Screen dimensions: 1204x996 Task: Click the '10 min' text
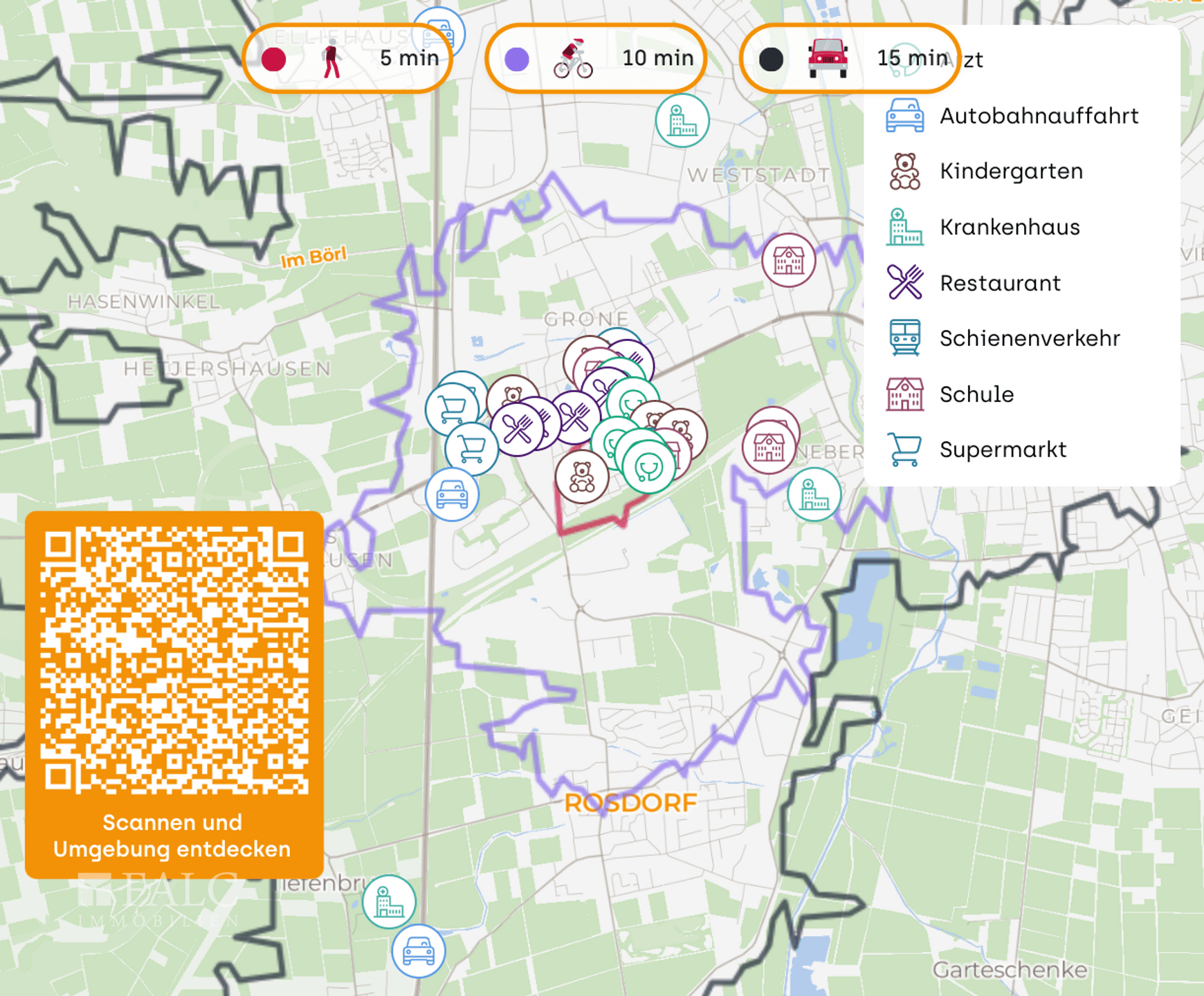658,58
